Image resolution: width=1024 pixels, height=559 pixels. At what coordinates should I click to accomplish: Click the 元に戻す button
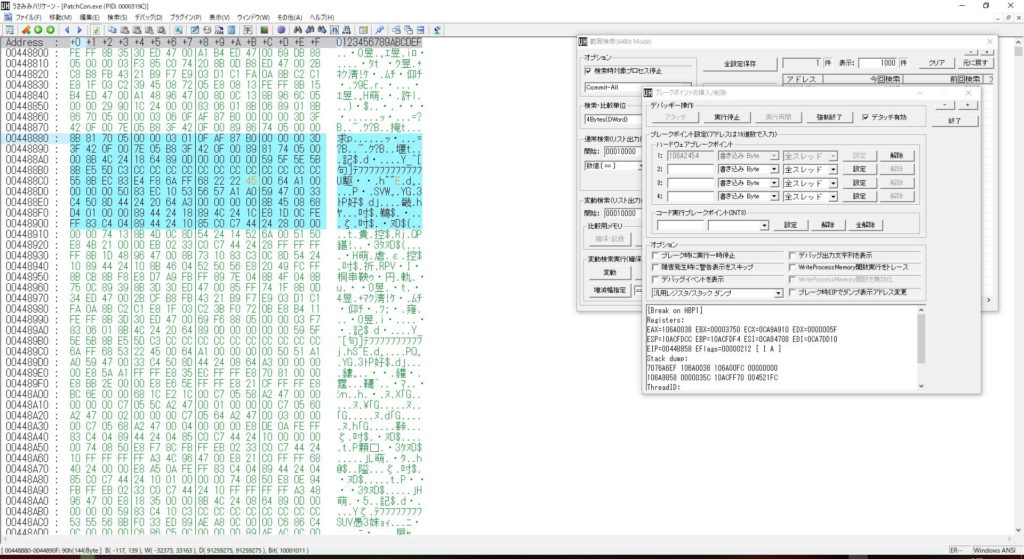click(975, 63)
